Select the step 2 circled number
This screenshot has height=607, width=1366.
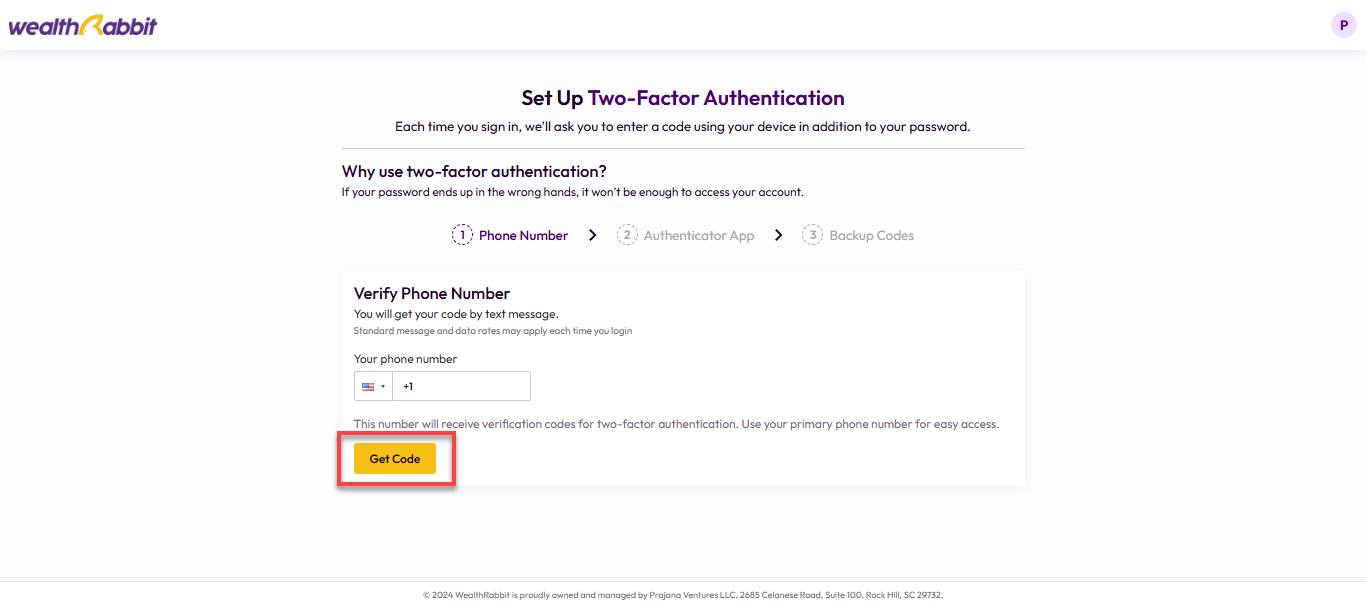coord(627,235)
